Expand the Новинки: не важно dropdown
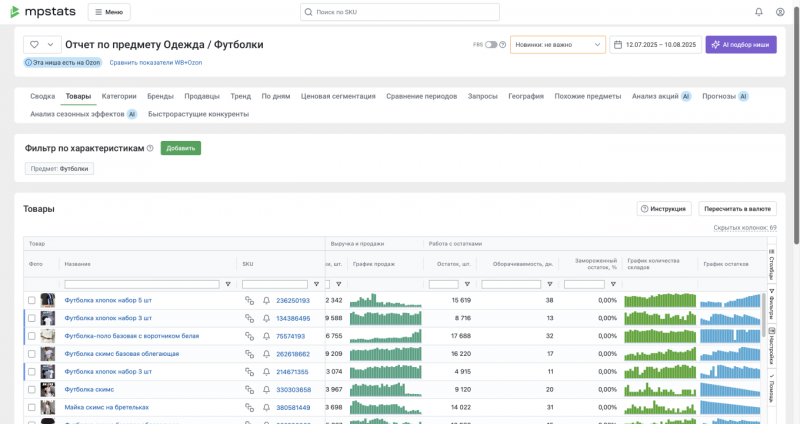This screenshot has width=800, height=424. pos(557,45)
